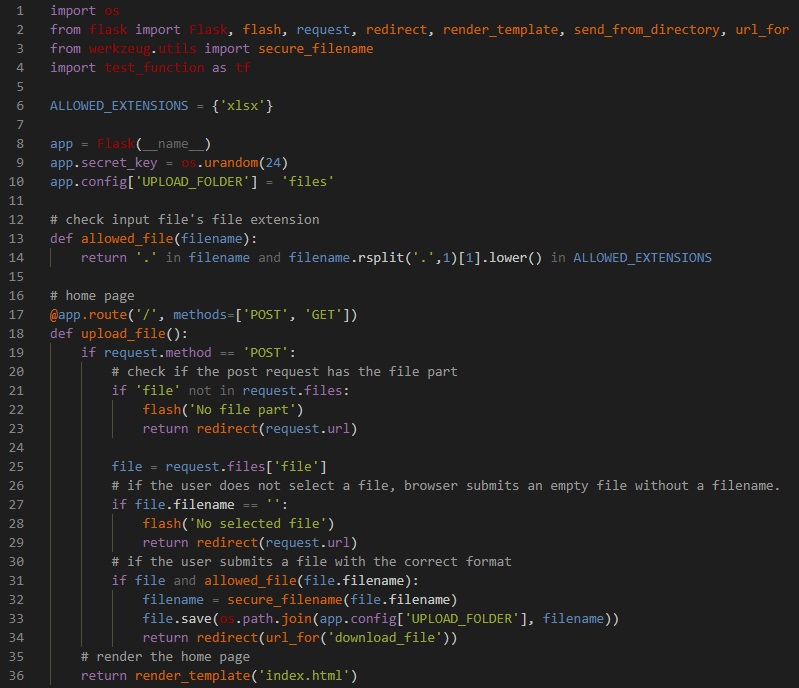Click ALLOWED_EXTENSIONS at the end of line 14

tap(643, 257)
